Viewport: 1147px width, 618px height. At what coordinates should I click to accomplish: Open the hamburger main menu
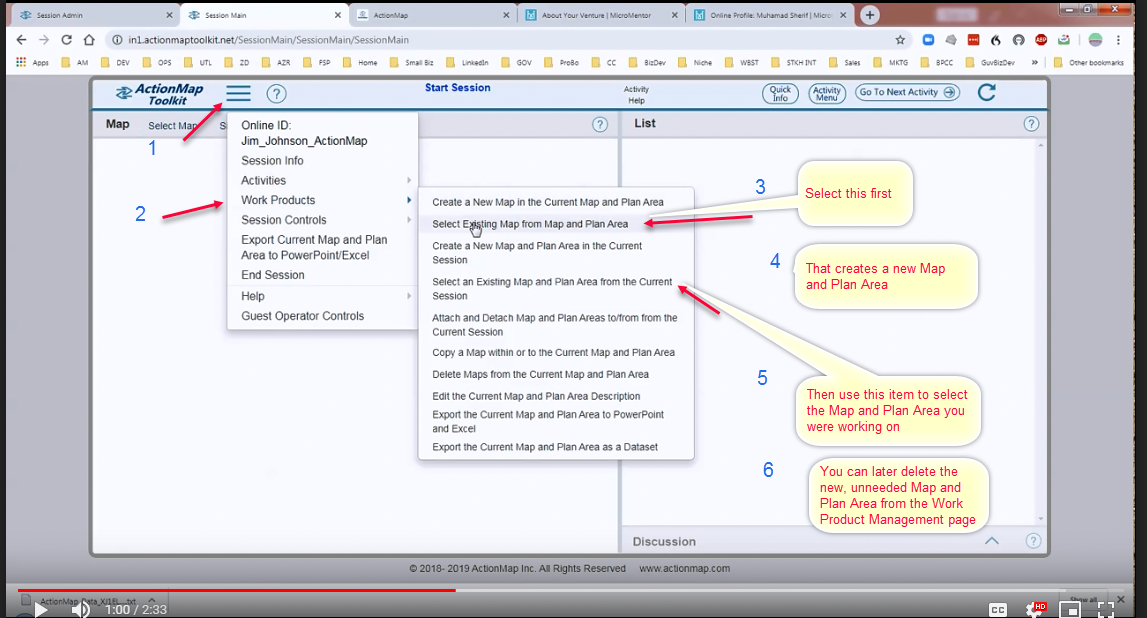[x=238, y=93]
